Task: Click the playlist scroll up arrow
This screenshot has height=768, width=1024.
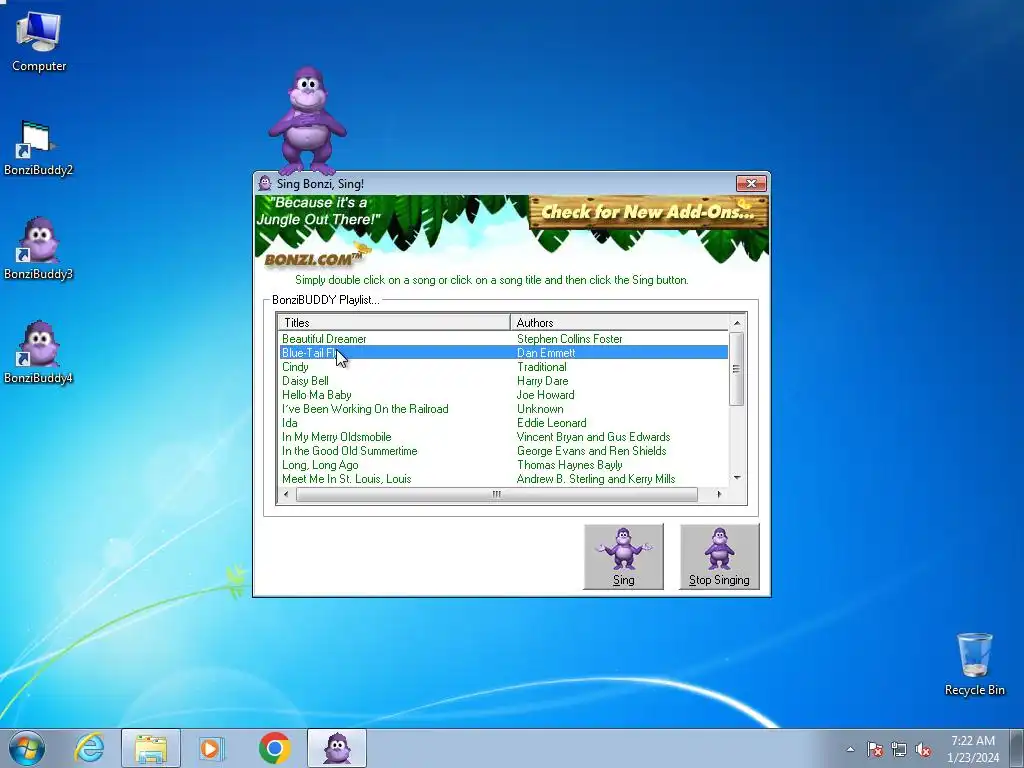Action: (737, 323)
